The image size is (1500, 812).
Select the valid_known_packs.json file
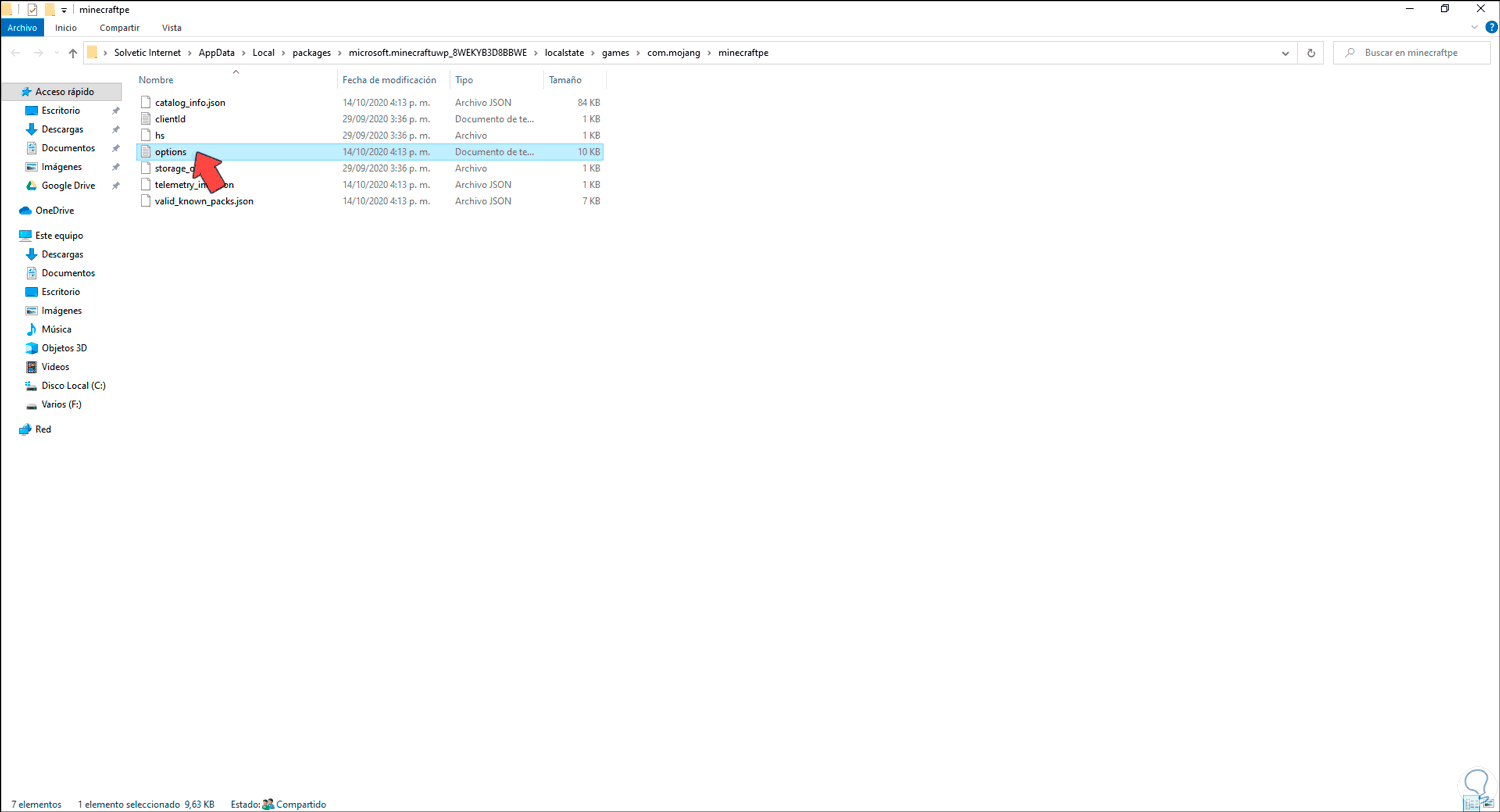coord(204,201)
